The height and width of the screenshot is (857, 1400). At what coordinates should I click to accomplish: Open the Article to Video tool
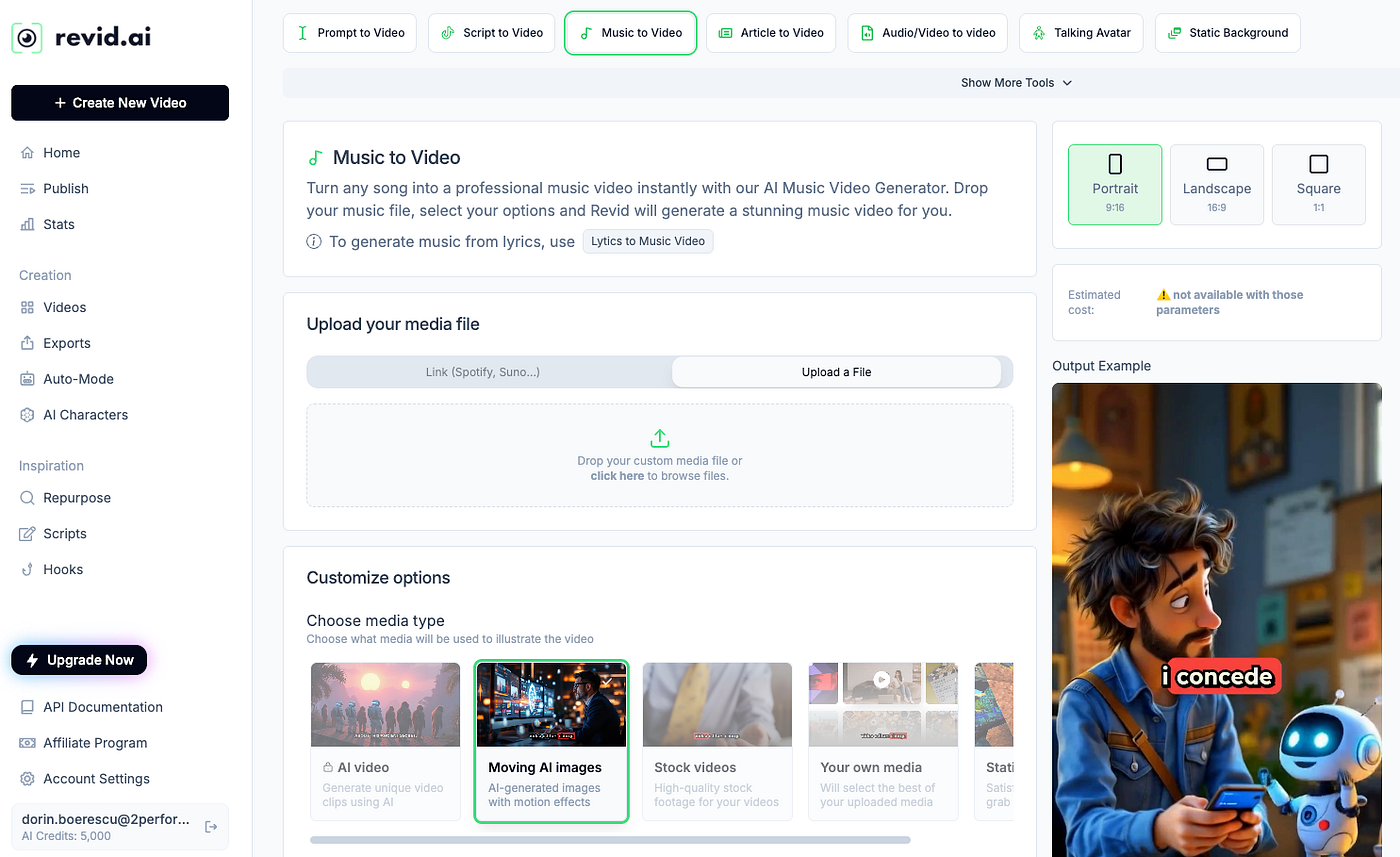pos(771,33)
